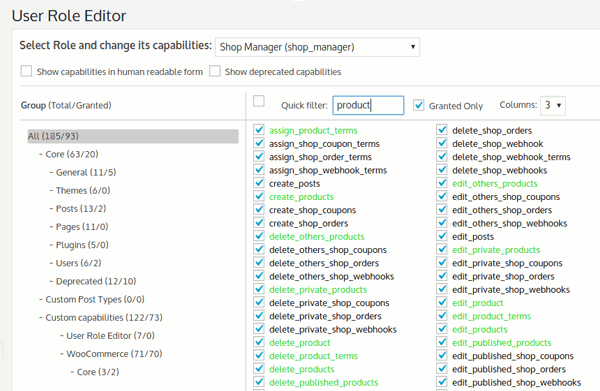The width and height of the screenshot is (600, 391).
Task: Uncheck the create_posts capability
Action: point(259,183)
